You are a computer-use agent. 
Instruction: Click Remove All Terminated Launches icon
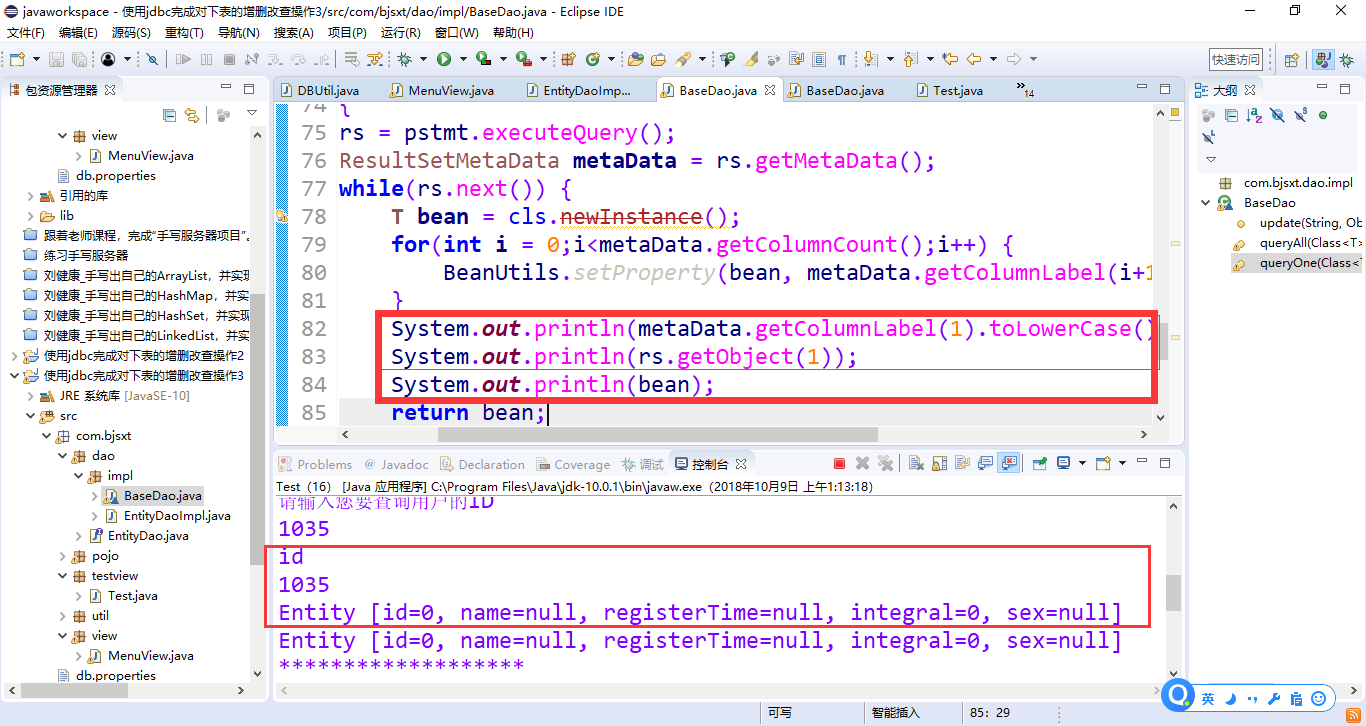tap(886, 463)
